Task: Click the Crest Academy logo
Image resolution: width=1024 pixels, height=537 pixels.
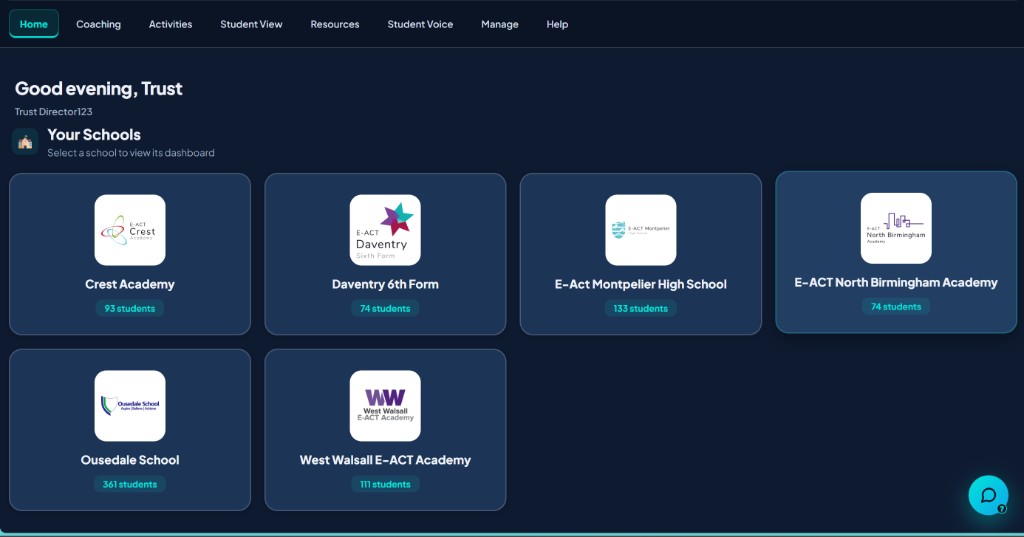Action: click(x=130, y=230)
